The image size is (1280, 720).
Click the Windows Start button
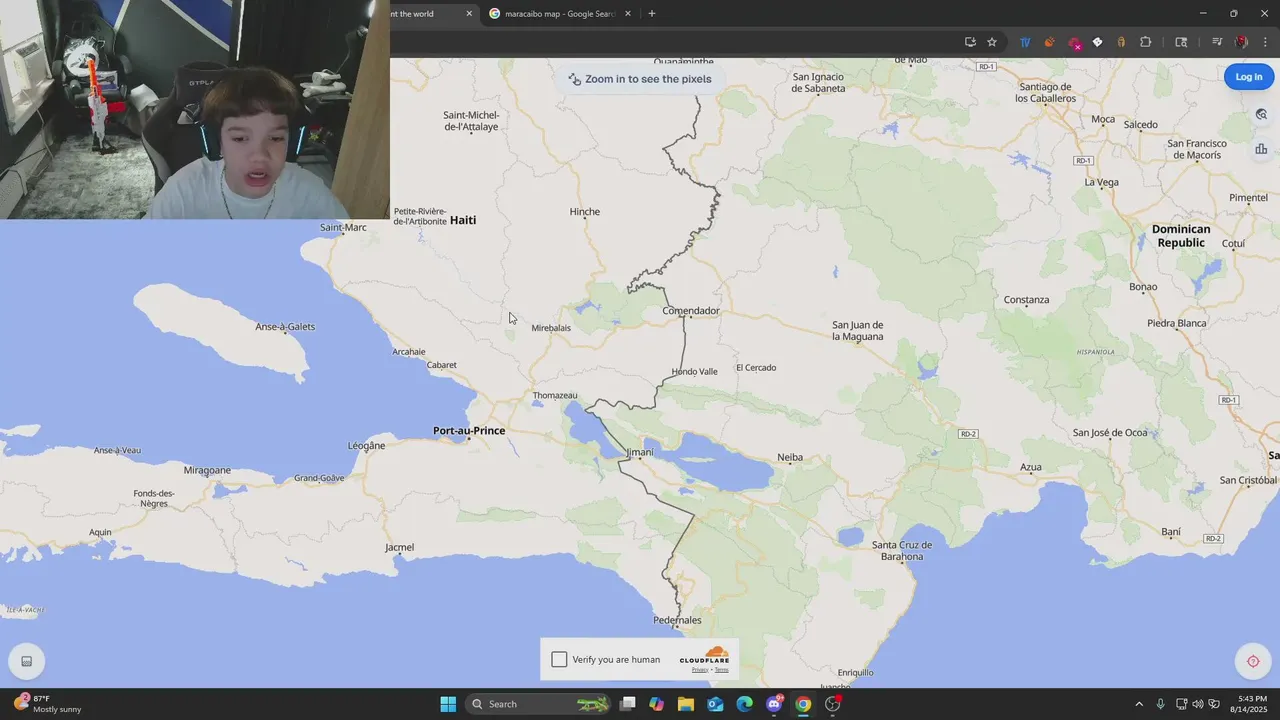[448, 704]
